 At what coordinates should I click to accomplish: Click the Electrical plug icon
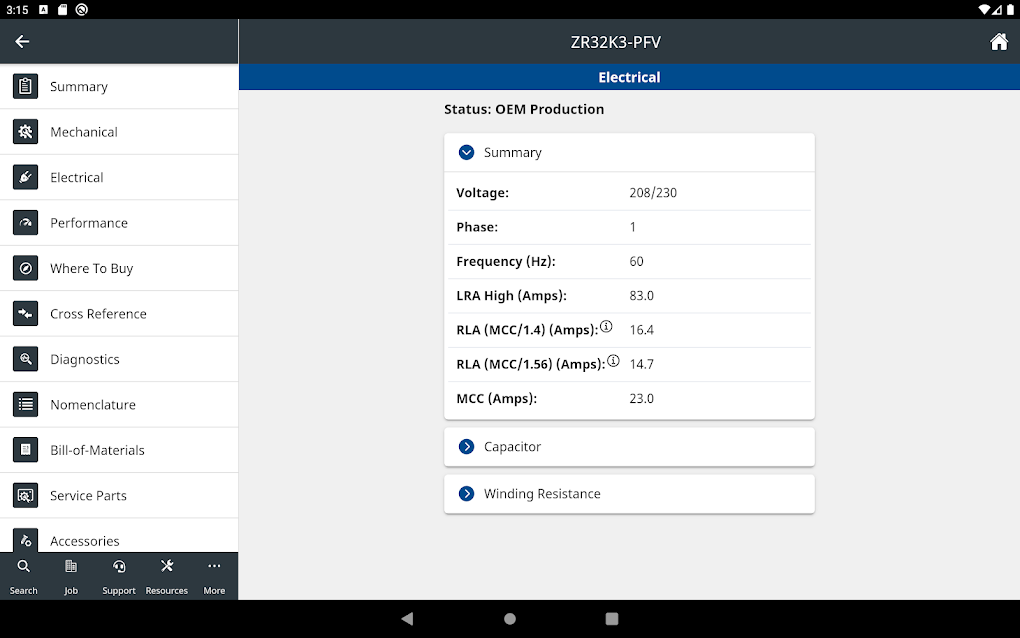pyautogui.click(x=25, y=178)
